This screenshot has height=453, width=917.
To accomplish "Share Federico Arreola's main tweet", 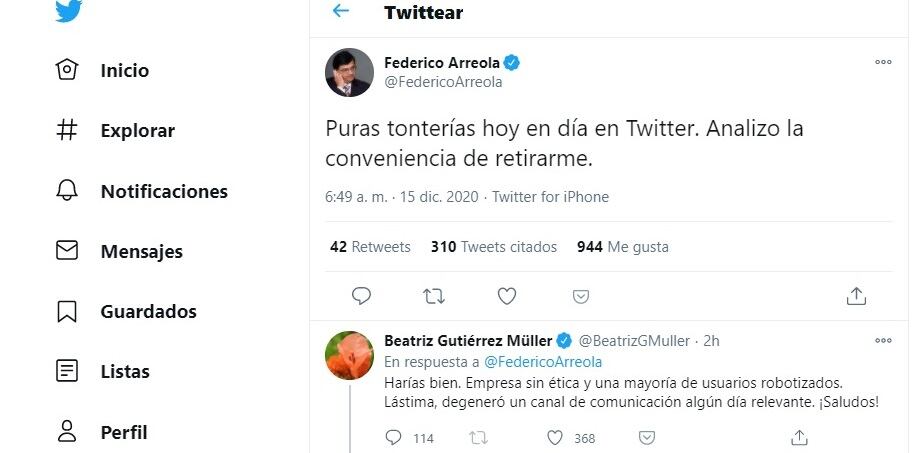I will click(856, 295).
